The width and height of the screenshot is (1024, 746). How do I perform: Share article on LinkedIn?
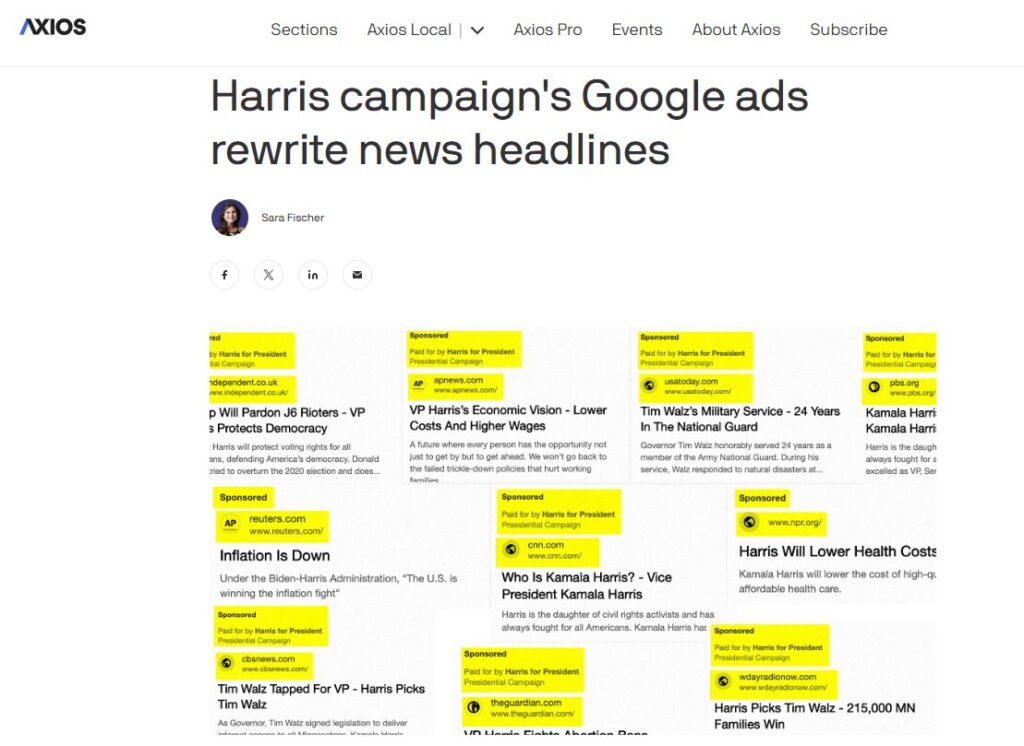coord(313,275)
